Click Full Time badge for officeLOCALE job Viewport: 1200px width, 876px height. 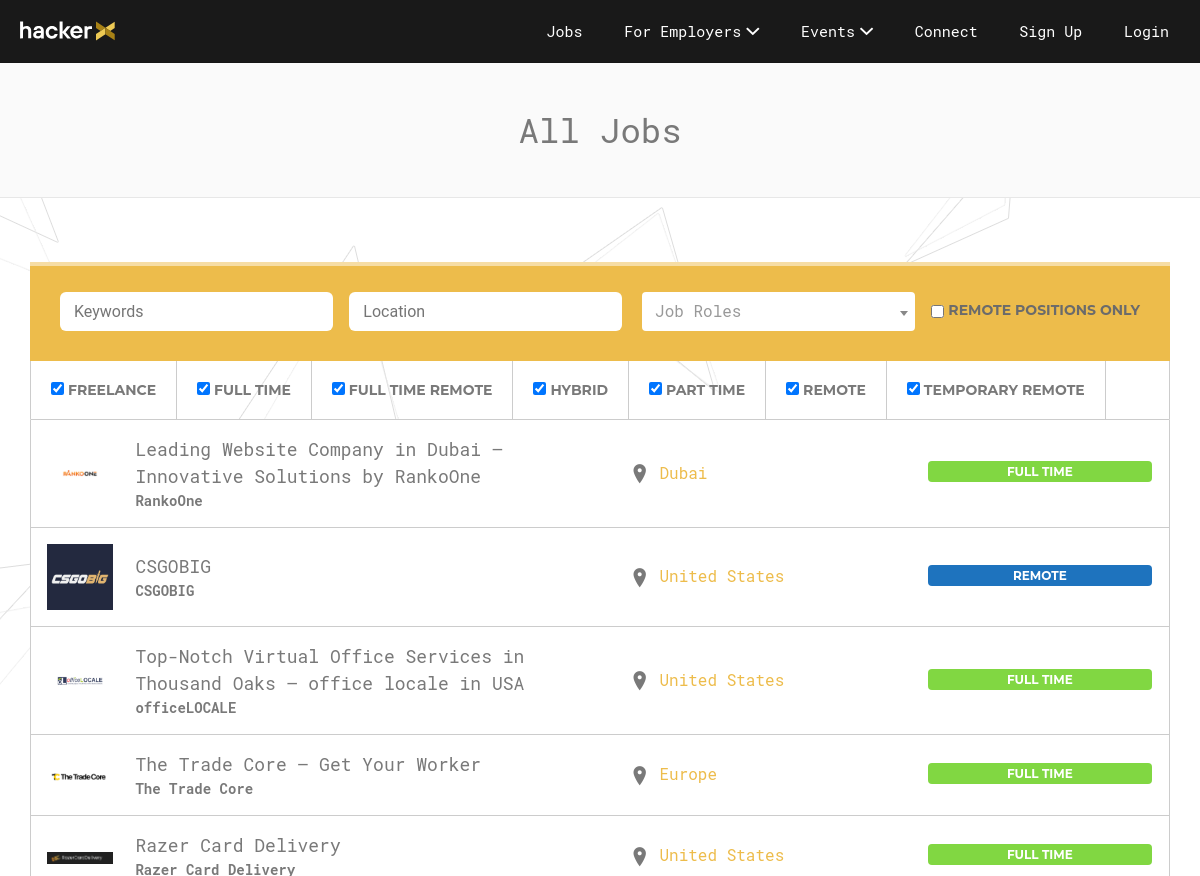(1040, 680)
